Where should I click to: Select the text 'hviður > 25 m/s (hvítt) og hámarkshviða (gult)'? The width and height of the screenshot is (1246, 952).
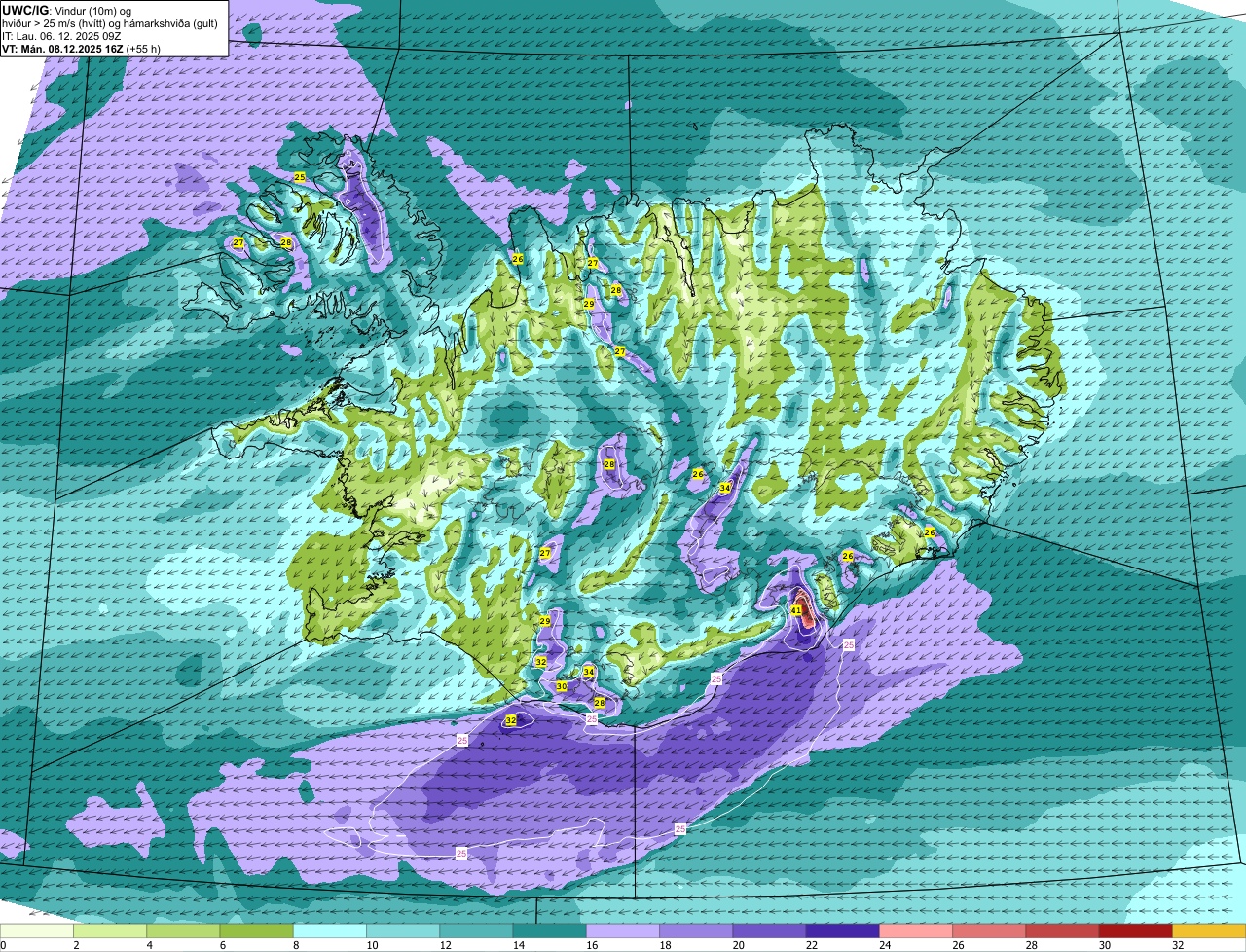[109, 22]
